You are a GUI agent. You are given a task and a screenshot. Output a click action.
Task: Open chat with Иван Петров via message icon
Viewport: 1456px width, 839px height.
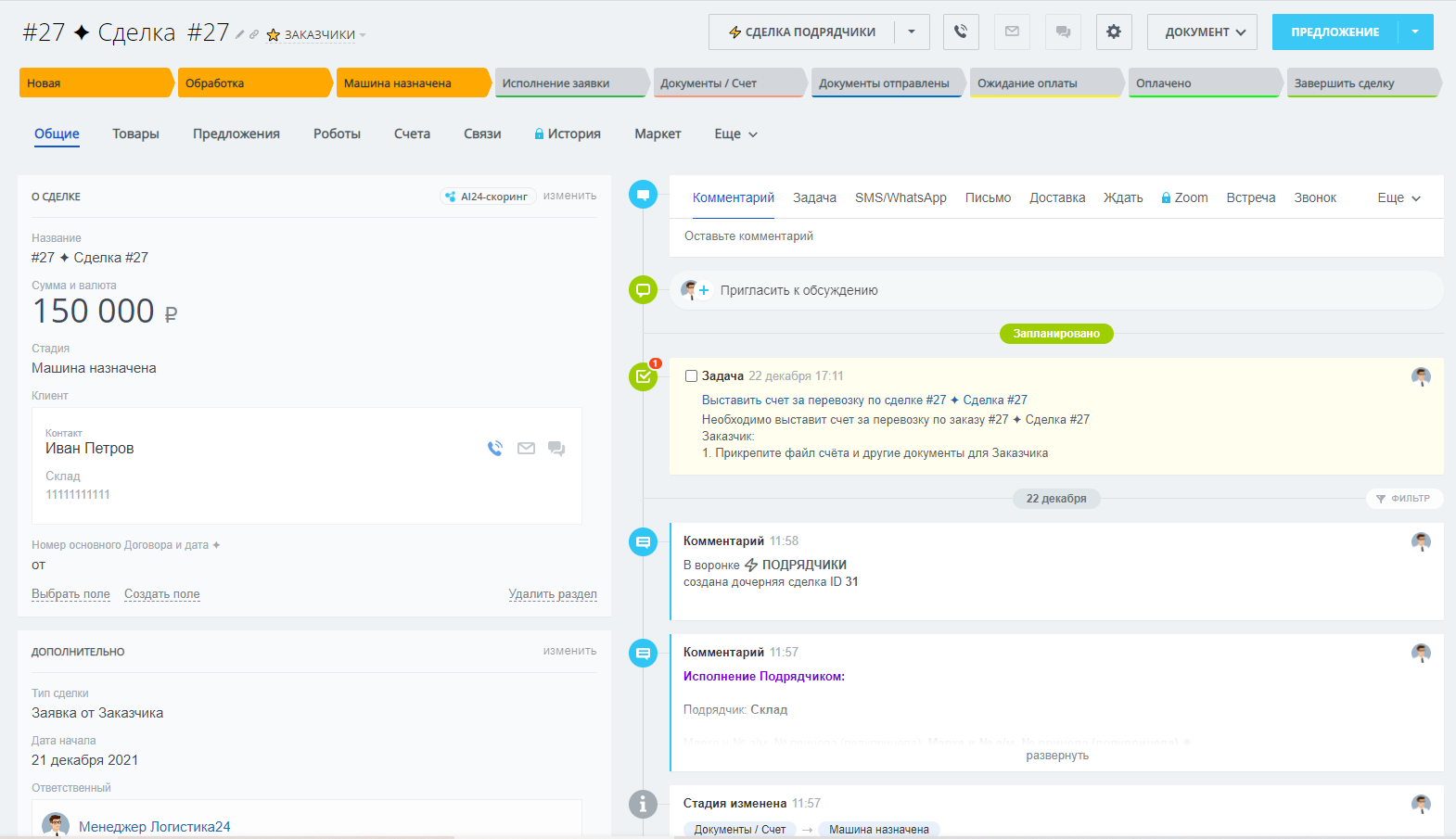pos(556,449)
